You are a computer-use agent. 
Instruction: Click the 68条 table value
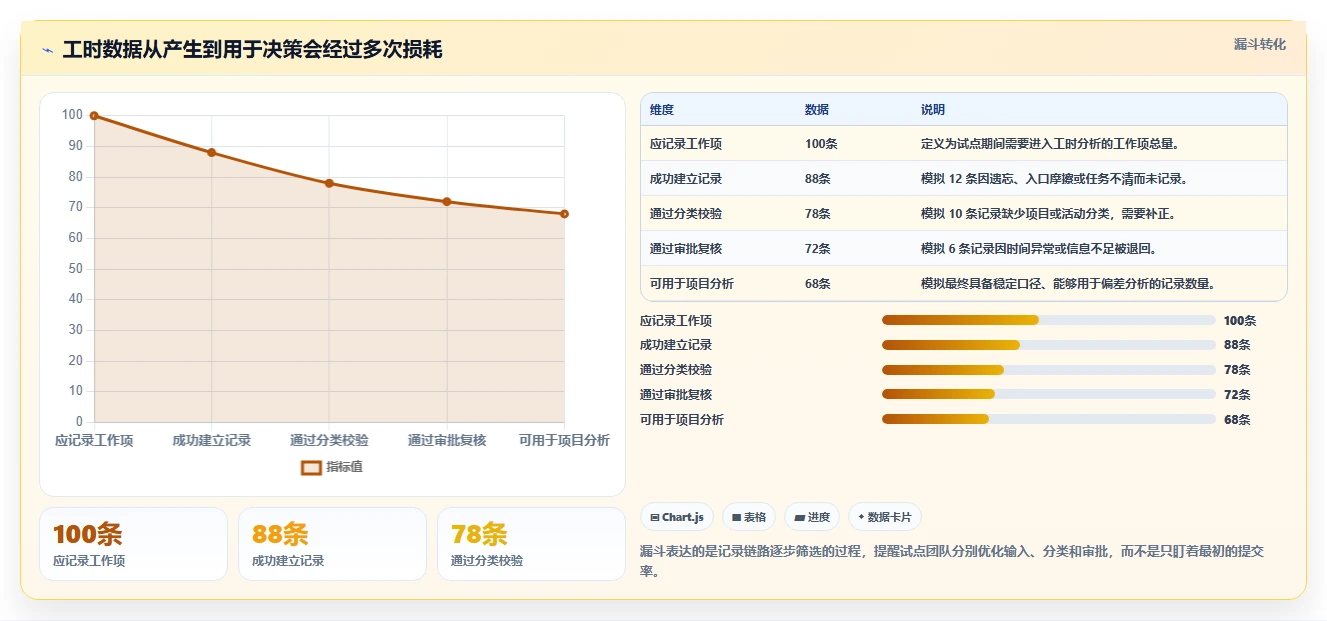pos(818,284)
